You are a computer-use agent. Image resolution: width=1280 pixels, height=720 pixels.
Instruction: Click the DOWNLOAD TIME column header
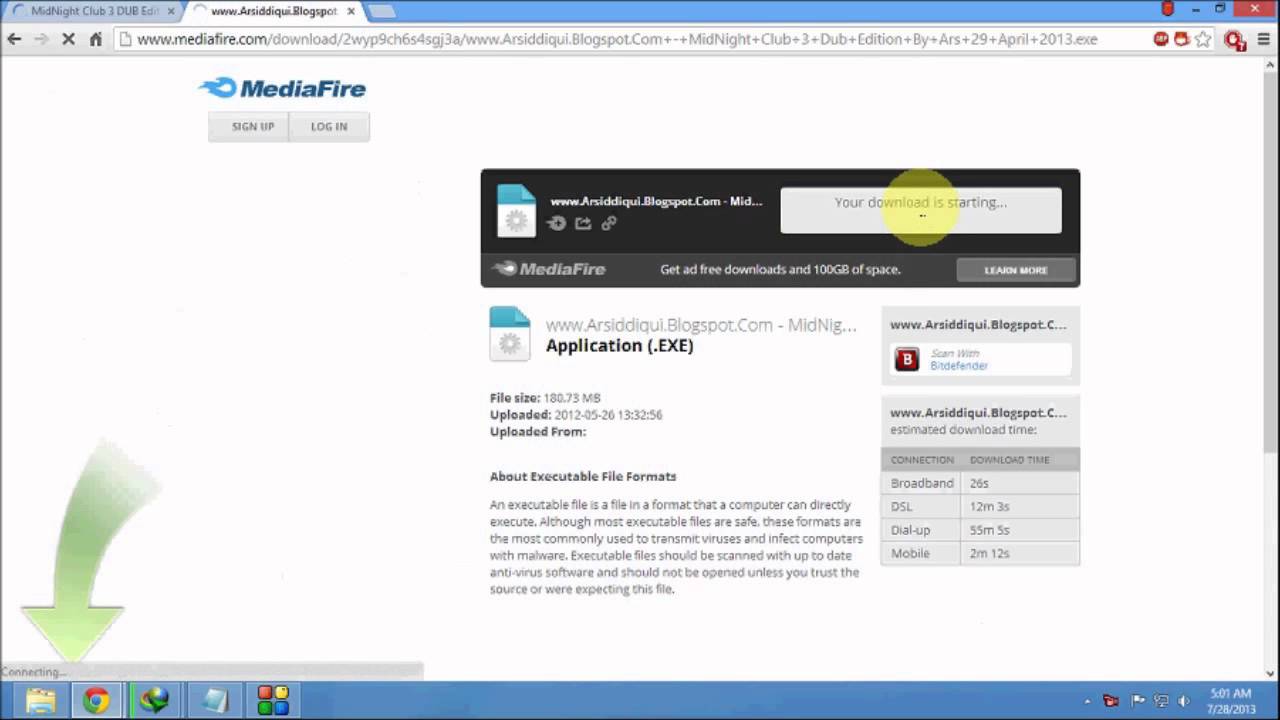[1009, 460]
